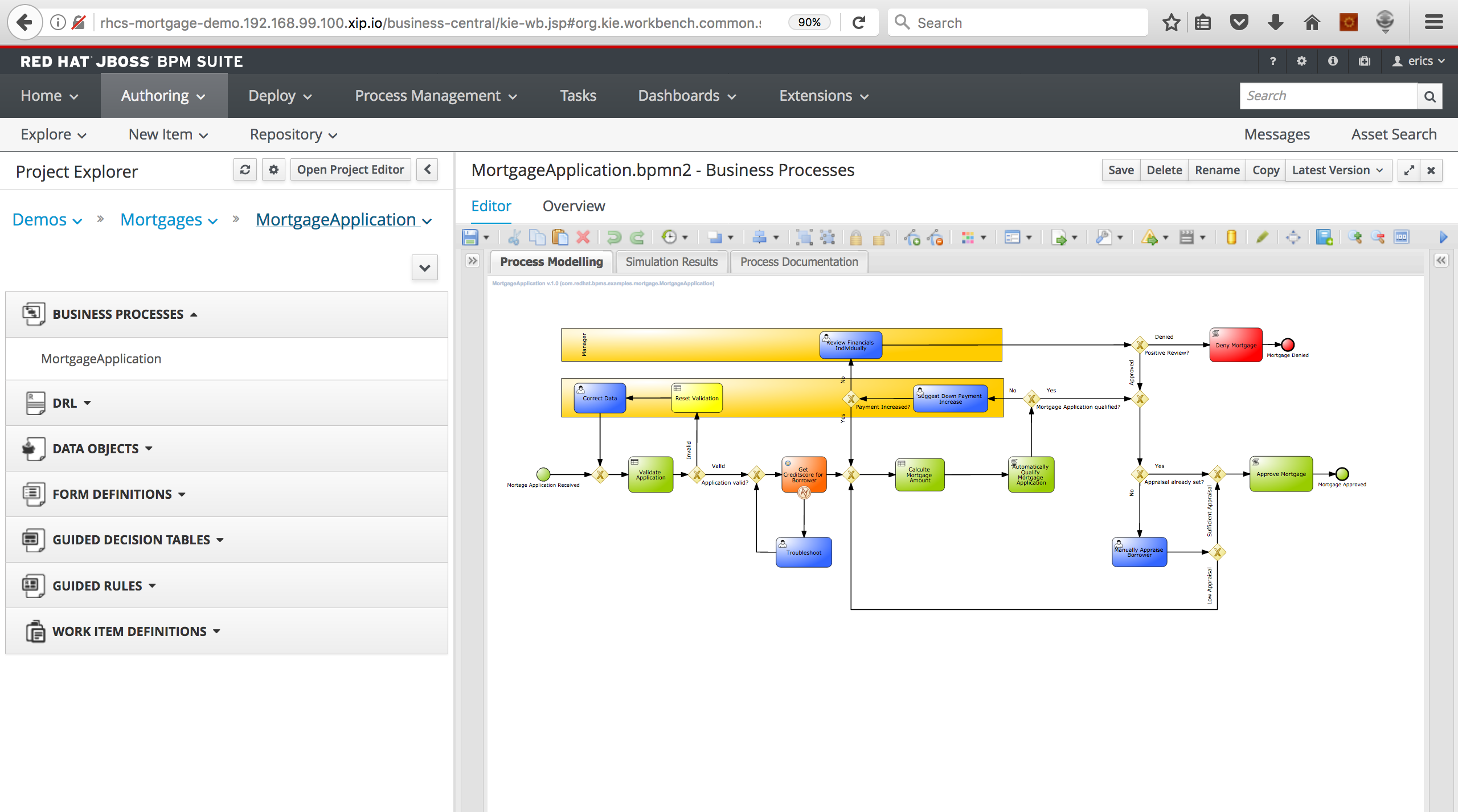Open the Authoring menu item
This screenshot has height=812, width=1458.
point(161,95)
